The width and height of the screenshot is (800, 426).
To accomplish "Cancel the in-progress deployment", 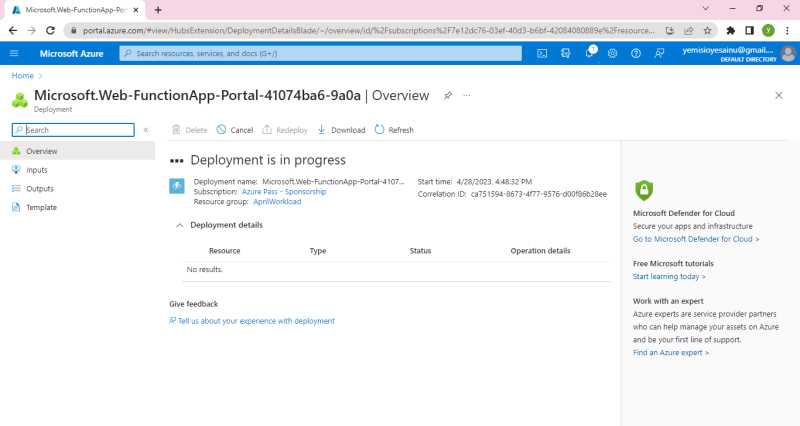I will click(x=235, y=130).
